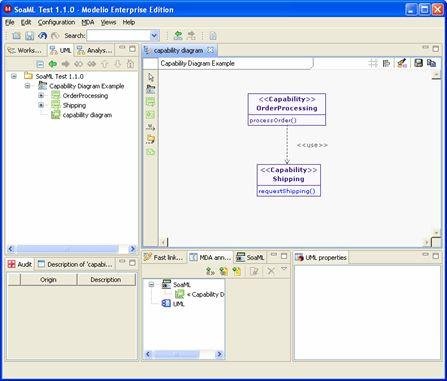Switch to the Fast link... tab
The height and width of the screenshot is (381, 447).
click(164, 257)
